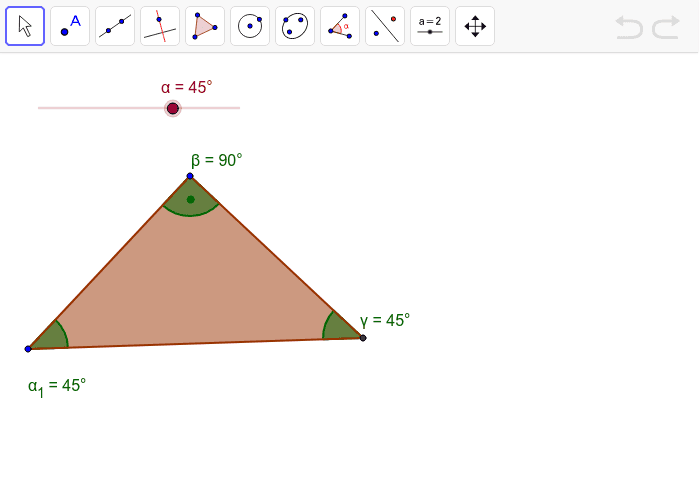This screenshot has height=500, width=700.
Task: Select Reflect about Line tool
Action: 385,26
